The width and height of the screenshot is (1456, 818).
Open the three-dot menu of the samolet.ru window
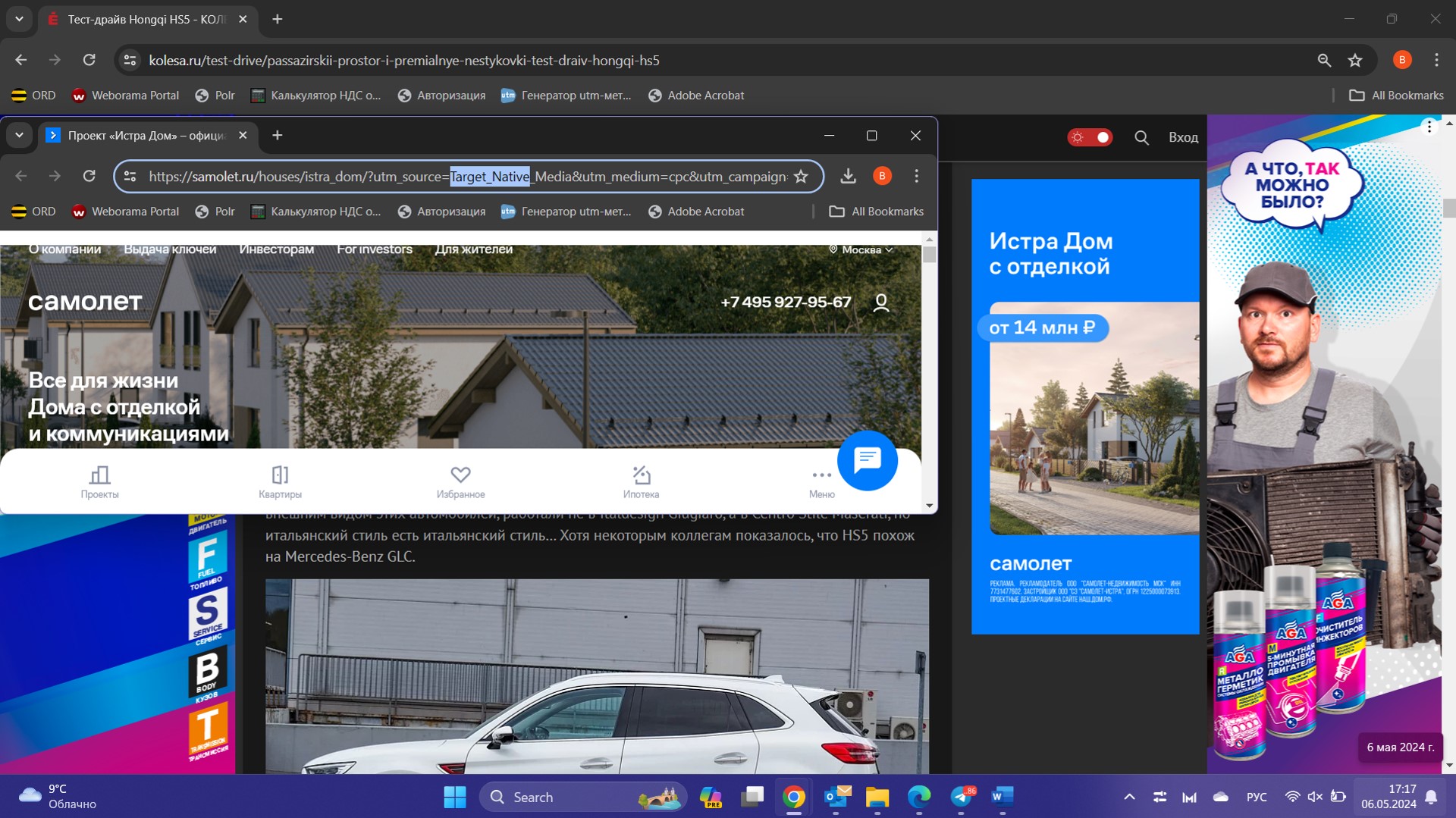pyautogui.click(x=916, y=176)
